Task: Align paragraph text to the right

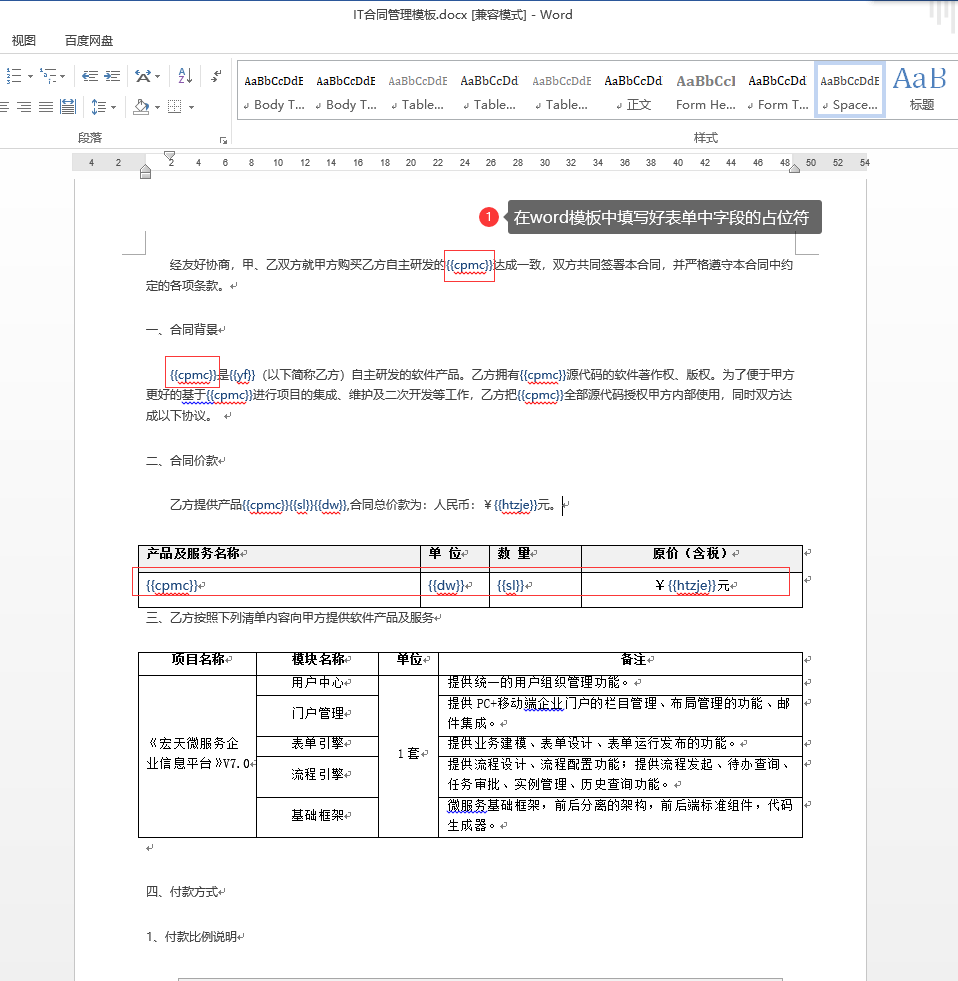Action: [x=24, y=107]
